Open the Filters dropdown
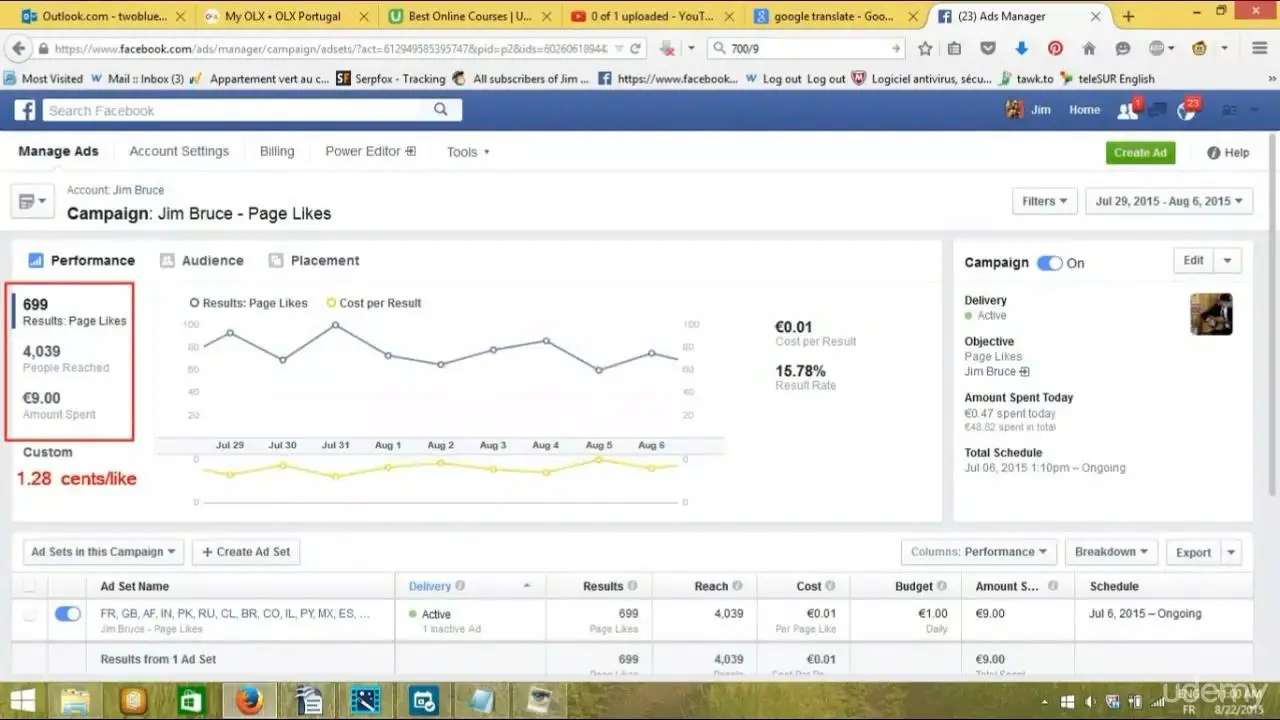 coord(1044,201)
